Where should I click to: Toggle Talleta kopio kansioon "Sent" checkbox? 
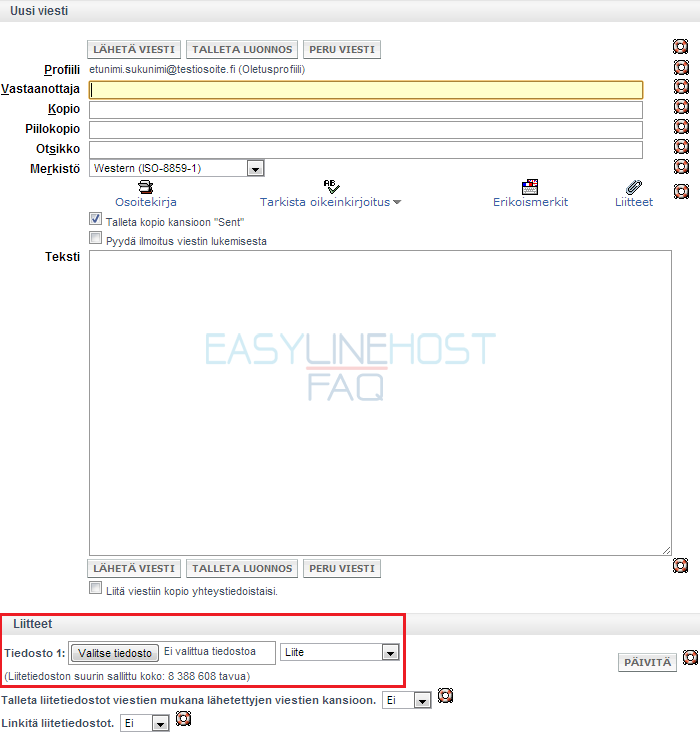coord(96,219)
